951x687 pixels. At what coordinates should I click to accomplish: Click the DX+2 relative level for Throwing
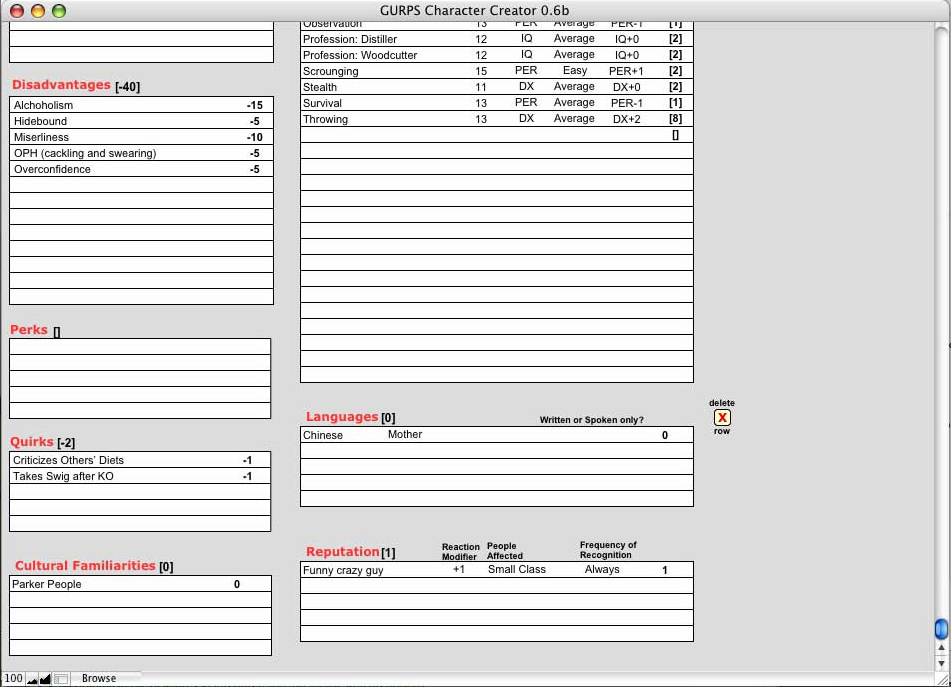627,119
